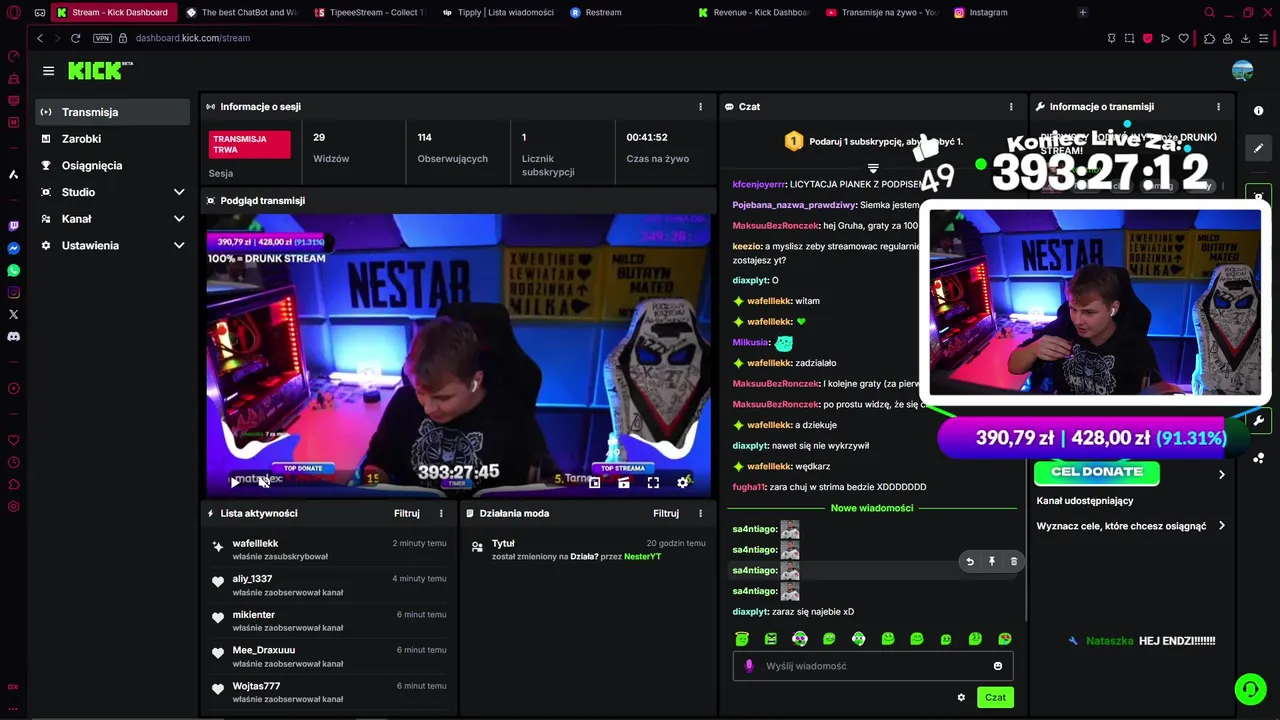The width and height of the screenshot is (1280, 720).
Task: Open chat settings gear next to Czat button
Action: point(961,697)
